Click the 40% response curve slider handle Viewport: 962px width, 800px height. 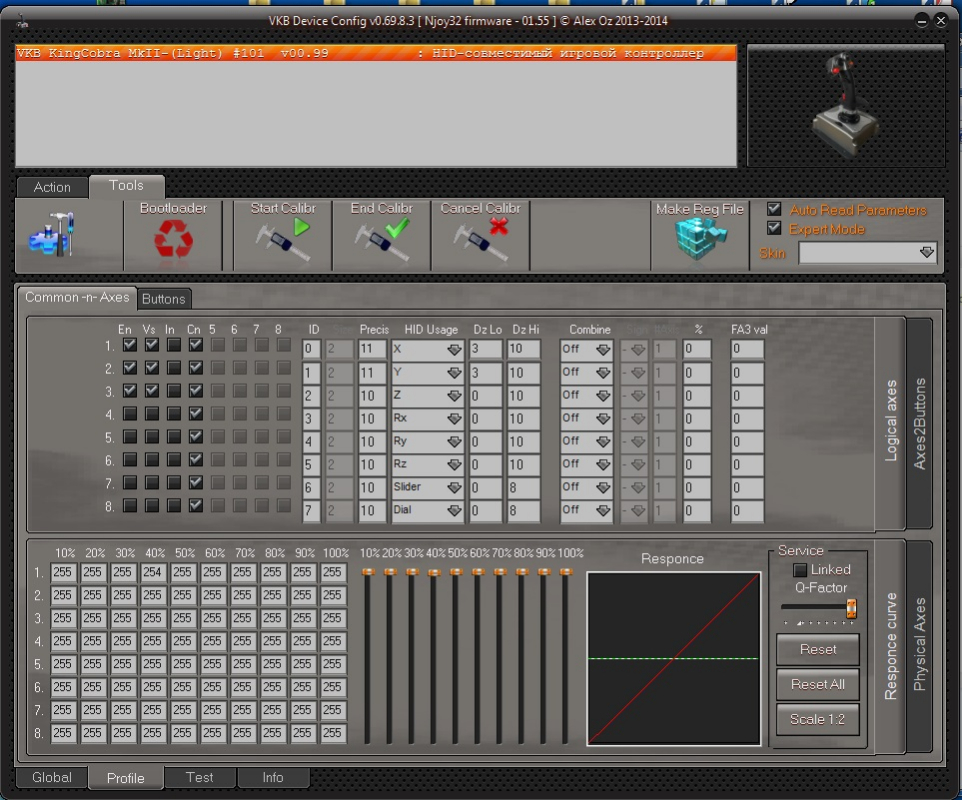tap(434, 572)
